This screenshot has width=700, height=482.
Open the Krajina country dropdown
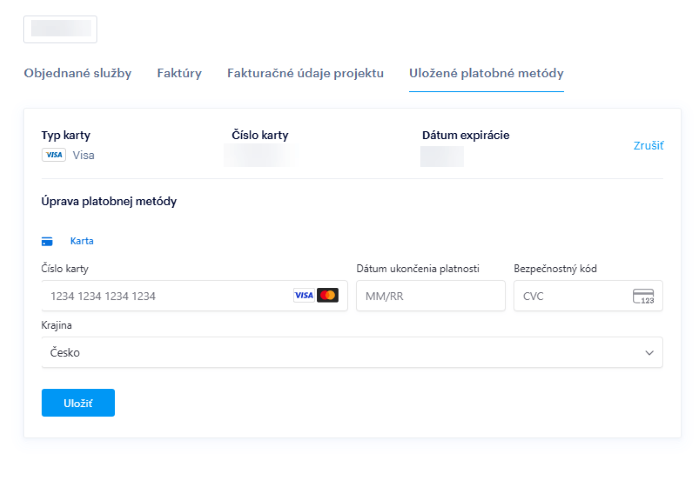pyautogui.click(x=352, y=353)
